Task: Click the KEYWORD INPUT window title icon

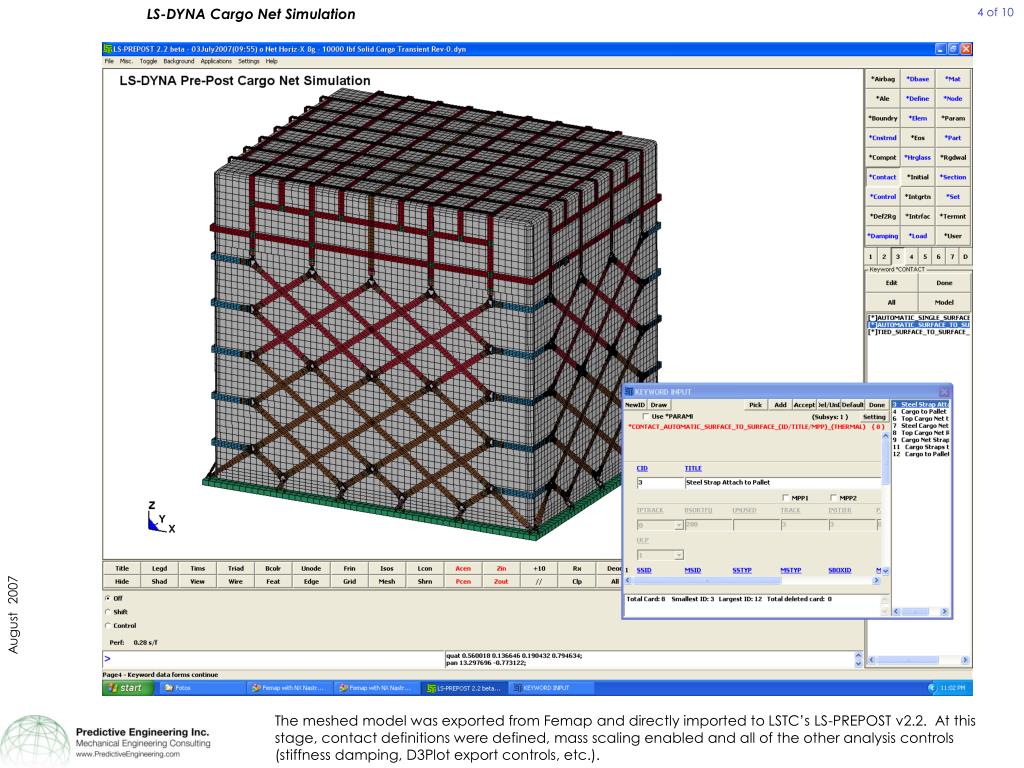Action: pos(629,391)
